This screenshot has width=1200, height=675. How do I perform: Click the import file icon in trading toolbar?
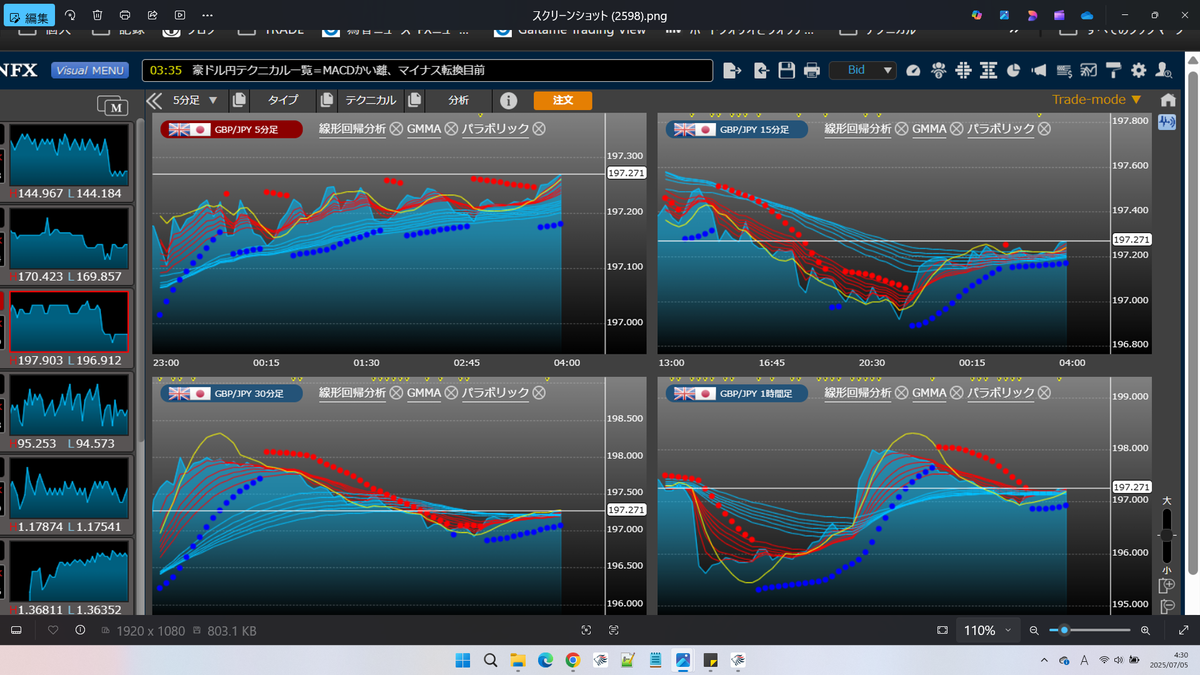(x=761, y=70)
